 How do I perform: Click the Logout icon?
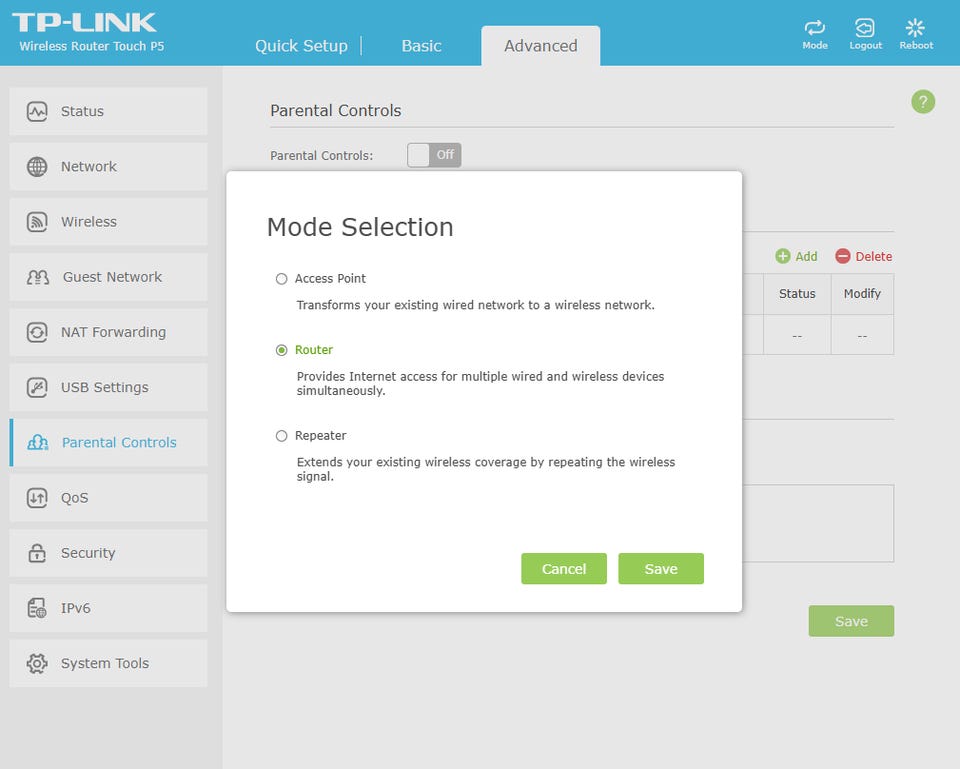(864, 28)
